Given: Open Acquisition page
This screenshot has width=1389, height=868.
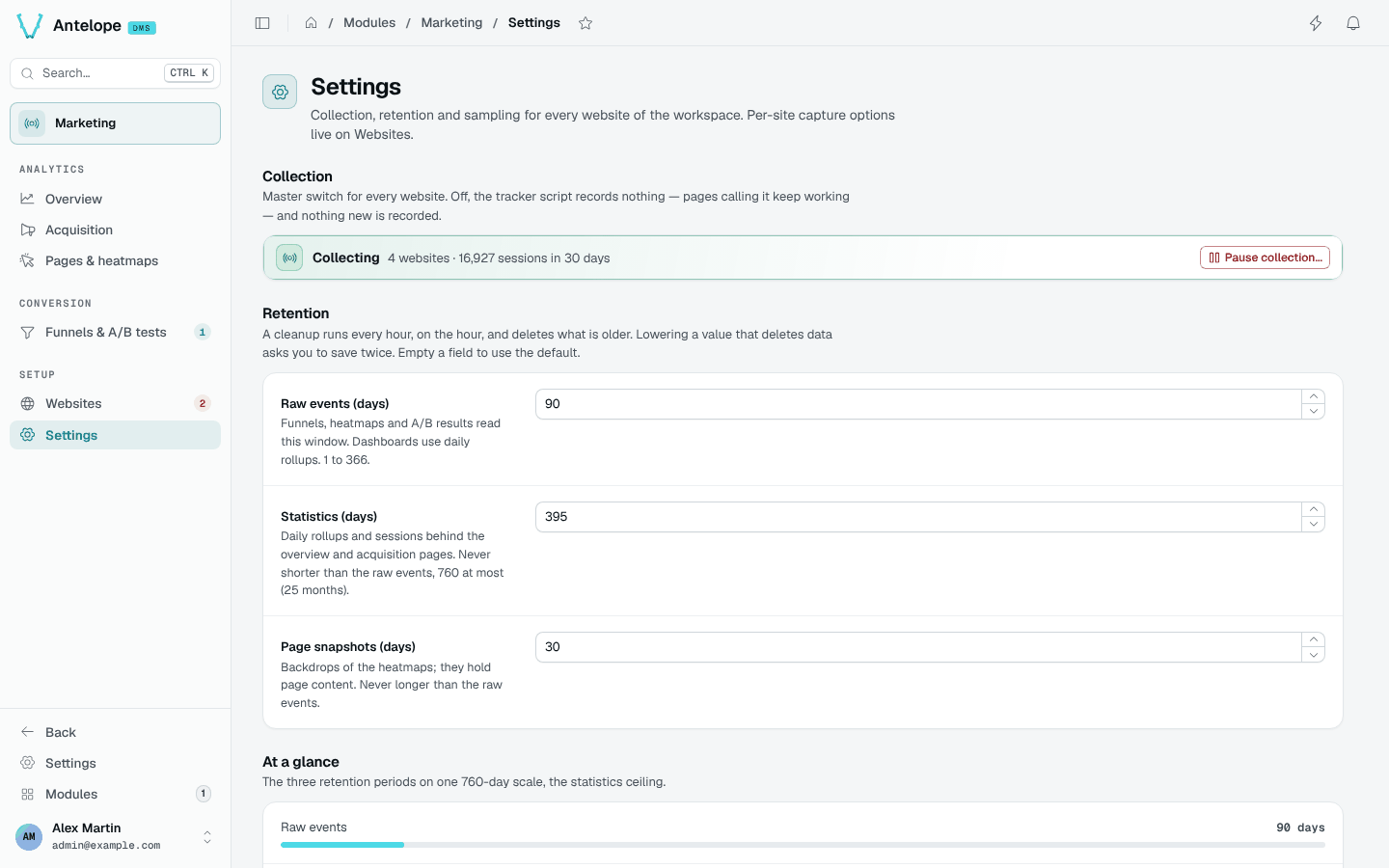Looking at the screenshot, I should coord(115,230).
